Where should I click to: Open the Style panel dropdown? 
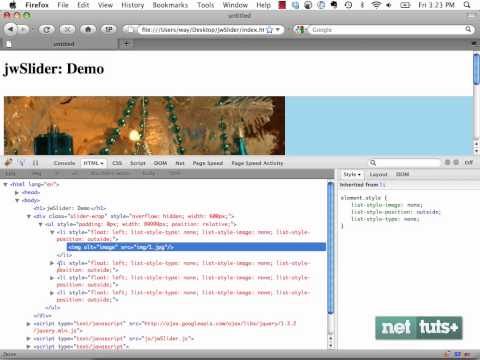coord(359,174)
